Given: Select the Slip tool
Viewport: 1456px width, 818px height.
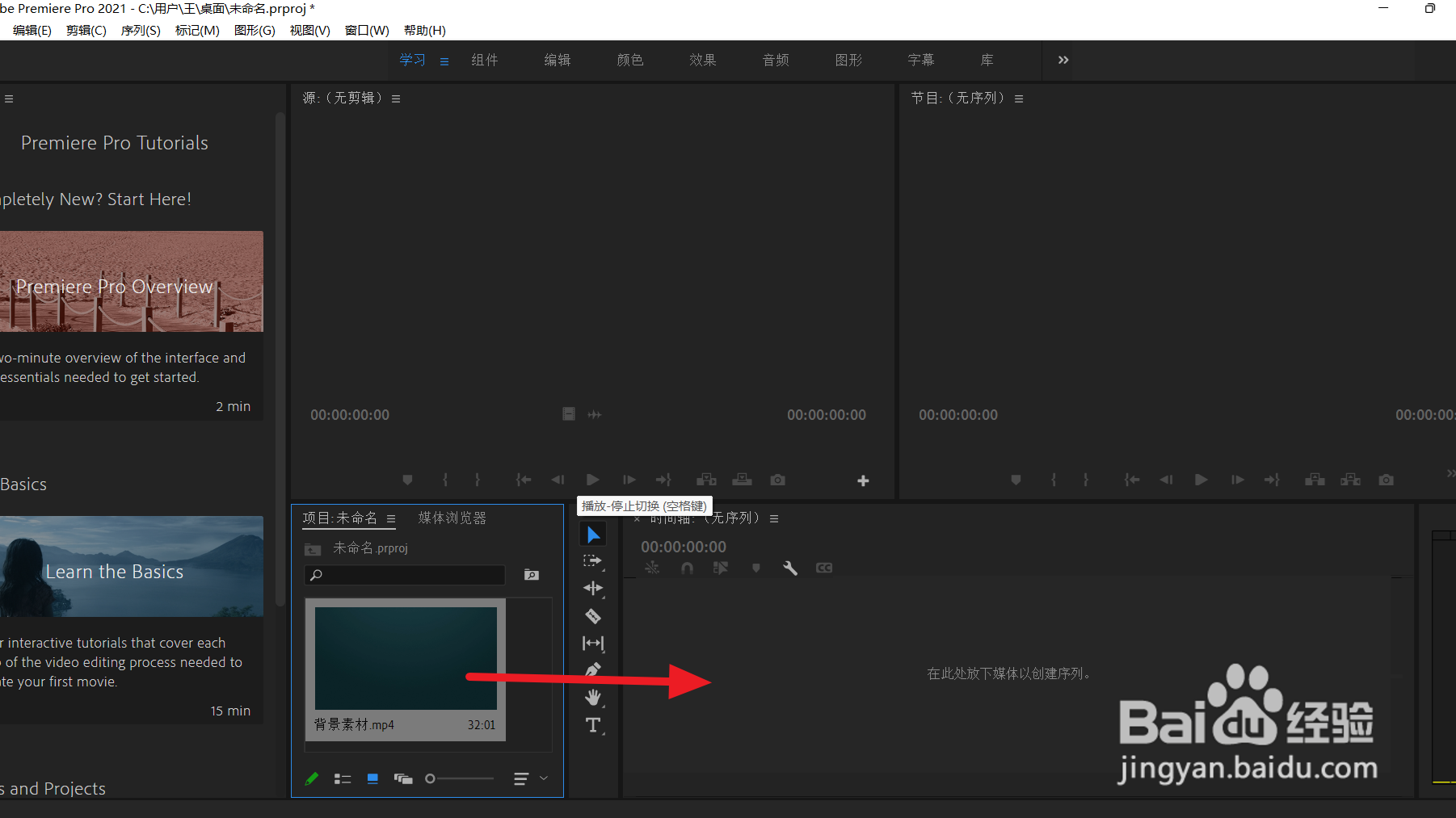Looking at the screenshot, I should pos(593,644).
